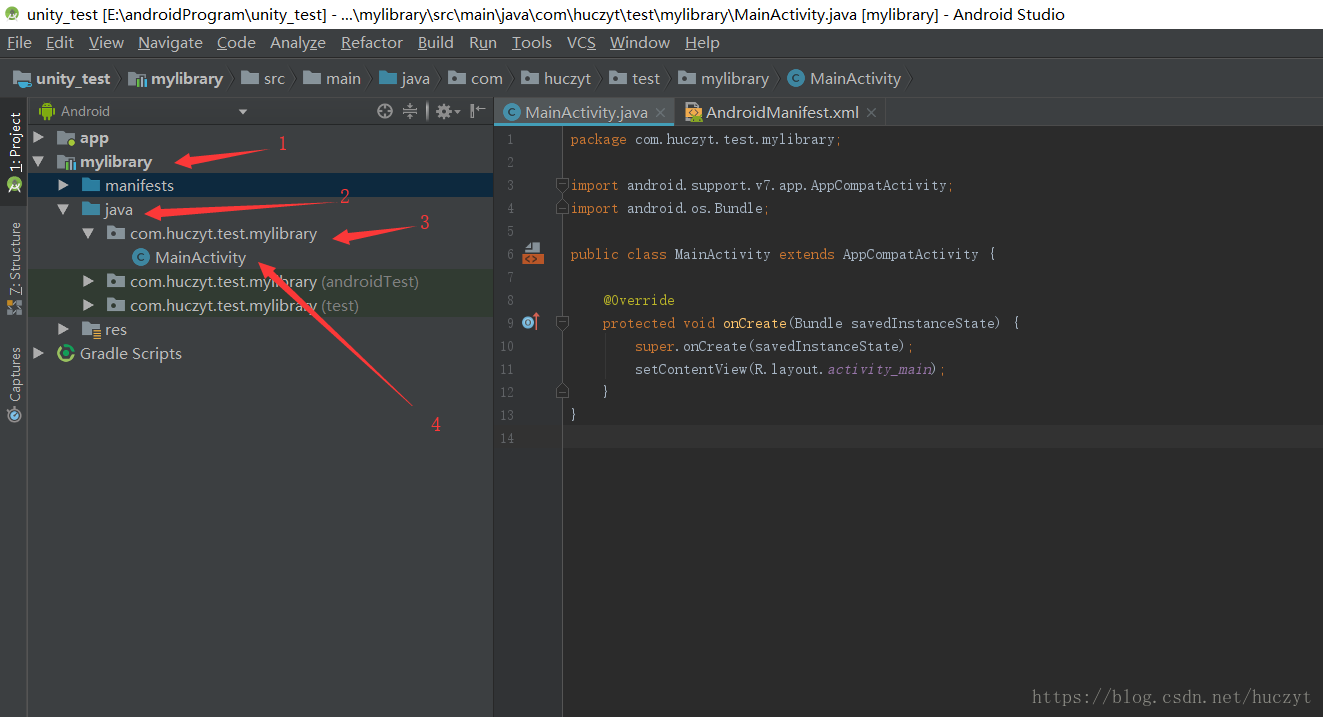Expand the (test) package node
1323x717 pixels.
pyautogui.click(x=89, y=306)
